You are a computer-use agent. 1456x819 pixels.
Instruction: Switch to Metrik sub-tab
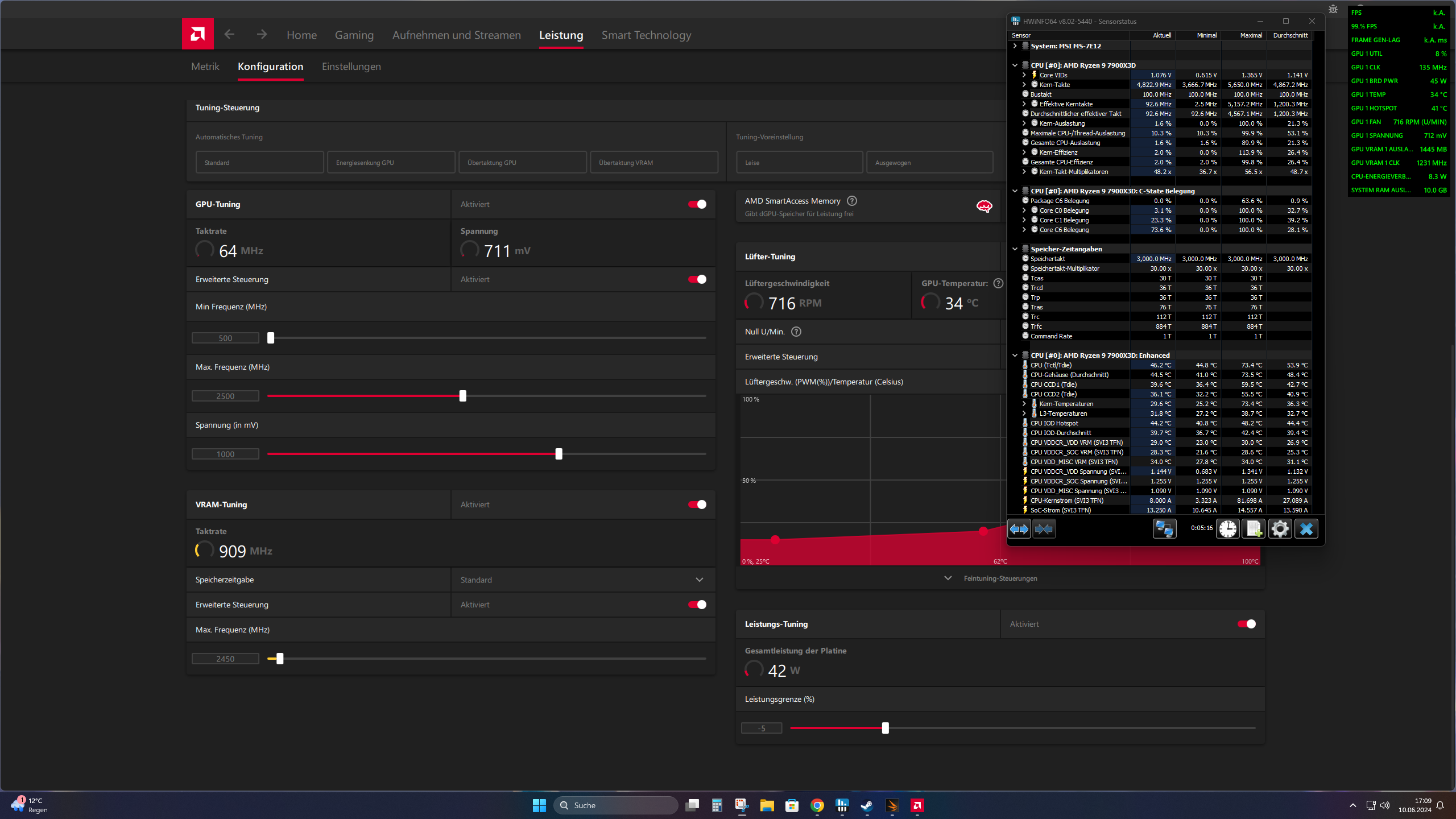(205, 67)
